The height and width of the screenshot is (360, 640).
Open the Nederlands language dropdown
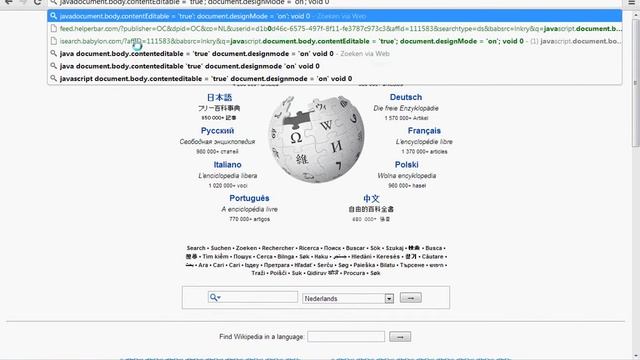click(348, 298)
